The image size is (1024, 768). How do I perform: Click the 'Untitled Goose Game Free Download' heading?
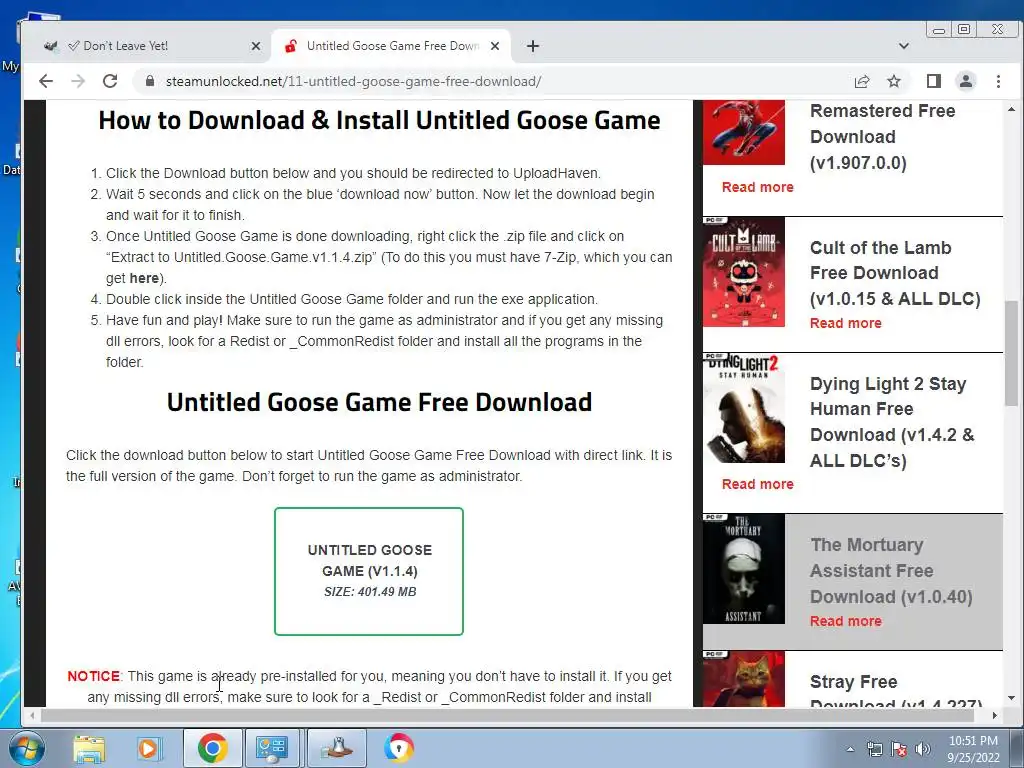(379, 402)
